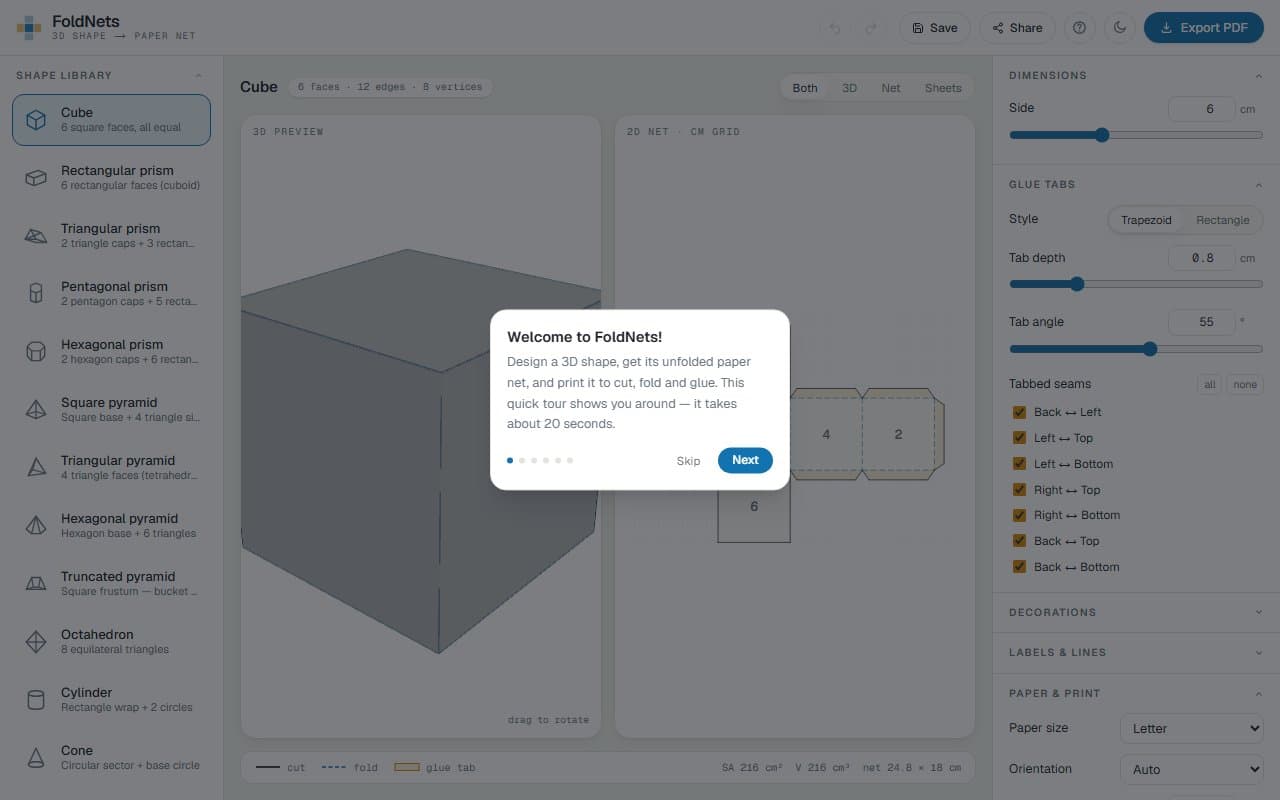Click the Tab angle input field

tap(1202, 322)
